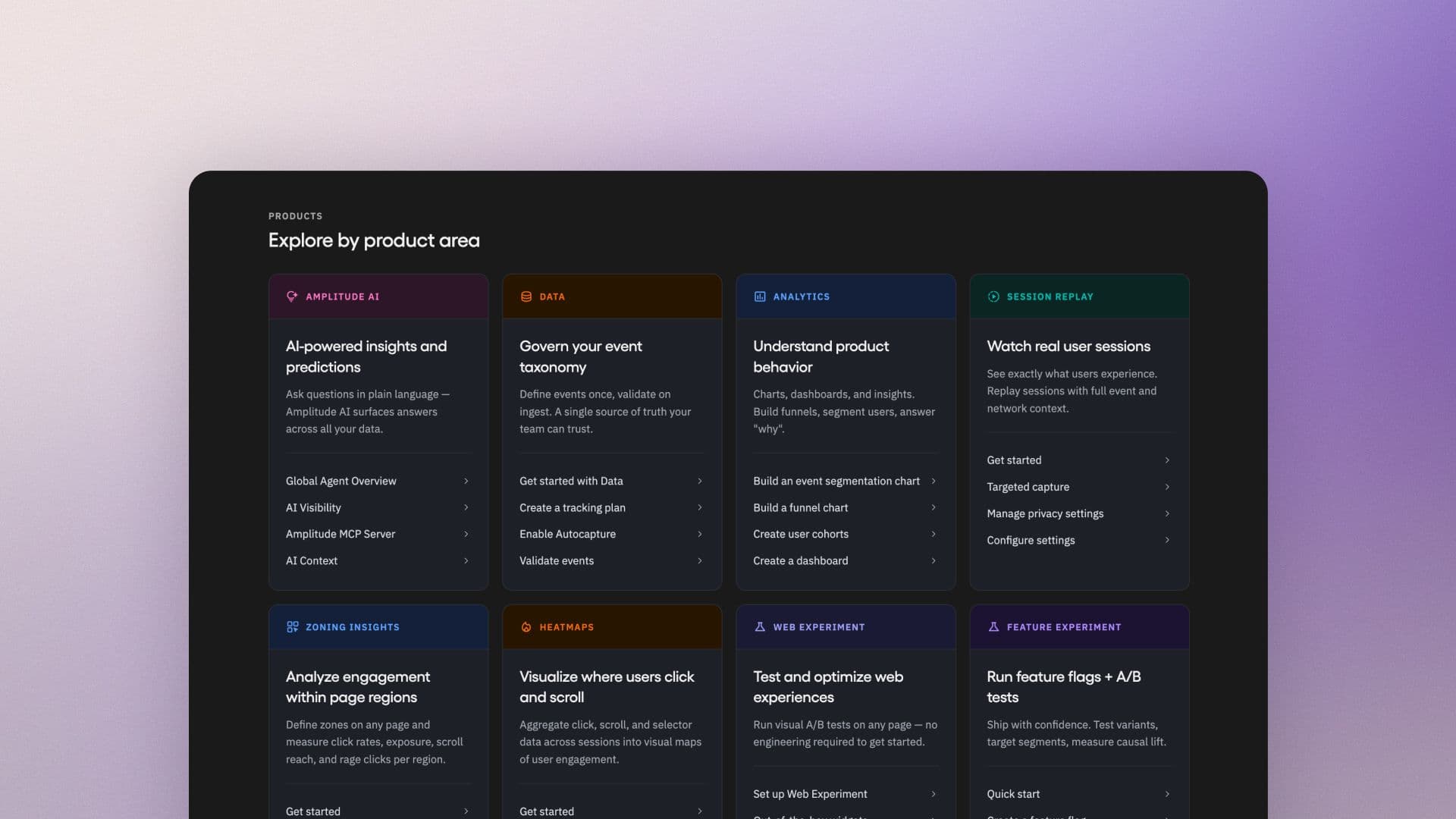Open Manage privacy settings link
Screen dimensions: 1456x819
1079,513
